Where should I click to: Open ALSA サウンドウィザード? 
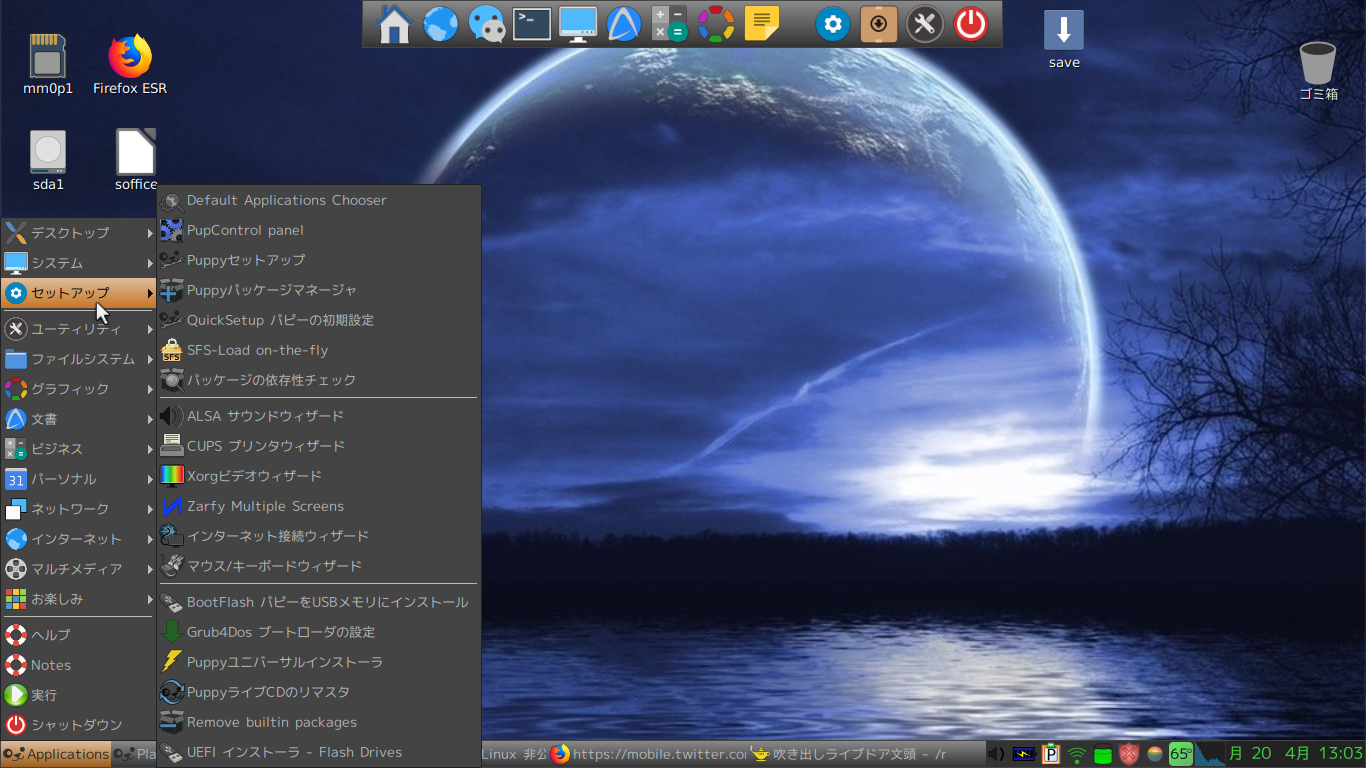[319, 416]
